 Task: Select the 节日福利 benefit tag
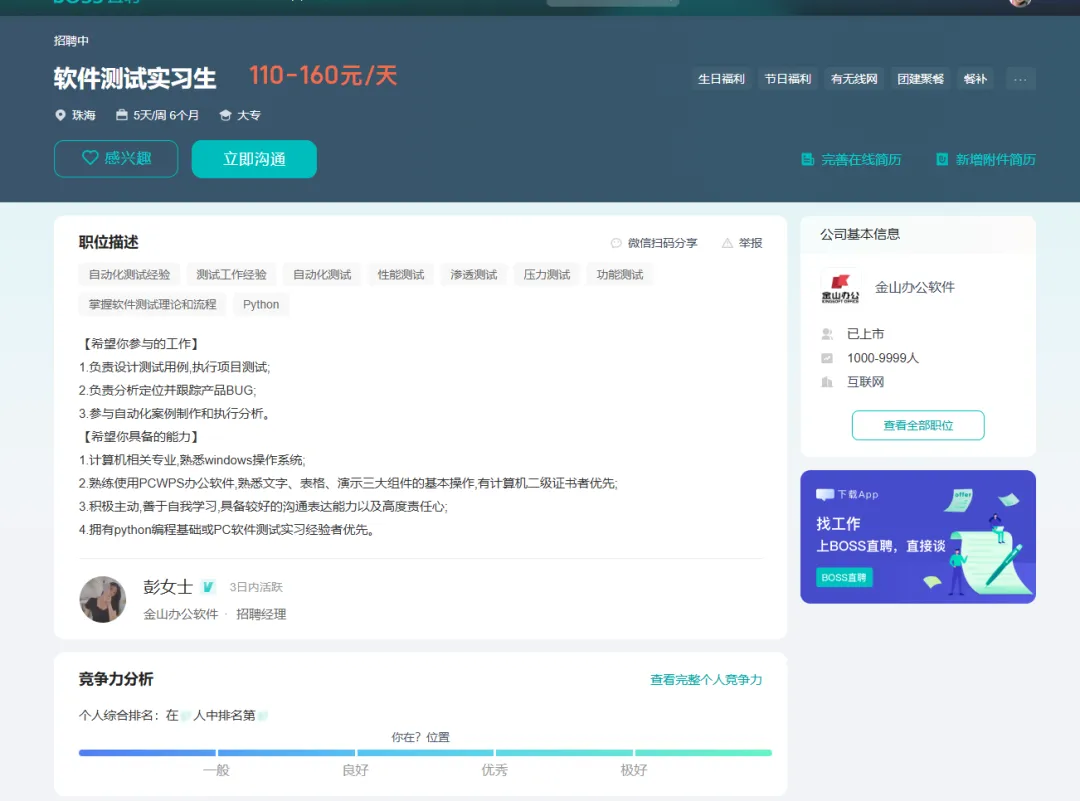(788, 79)
